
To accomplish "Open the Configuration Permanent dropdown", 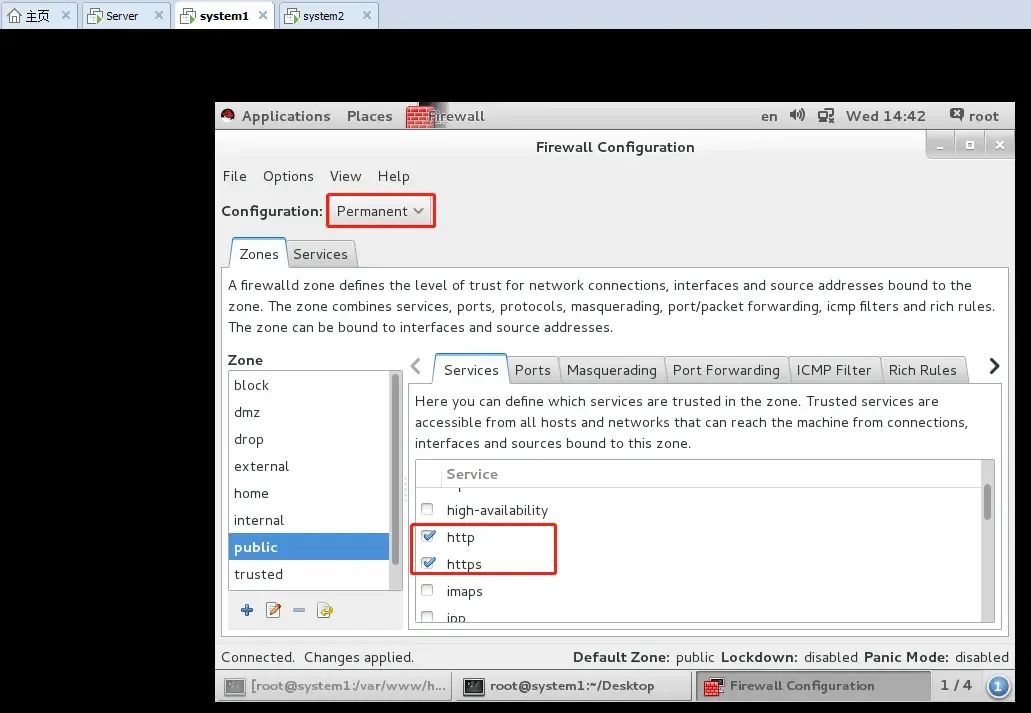I will tap(380, 211).
